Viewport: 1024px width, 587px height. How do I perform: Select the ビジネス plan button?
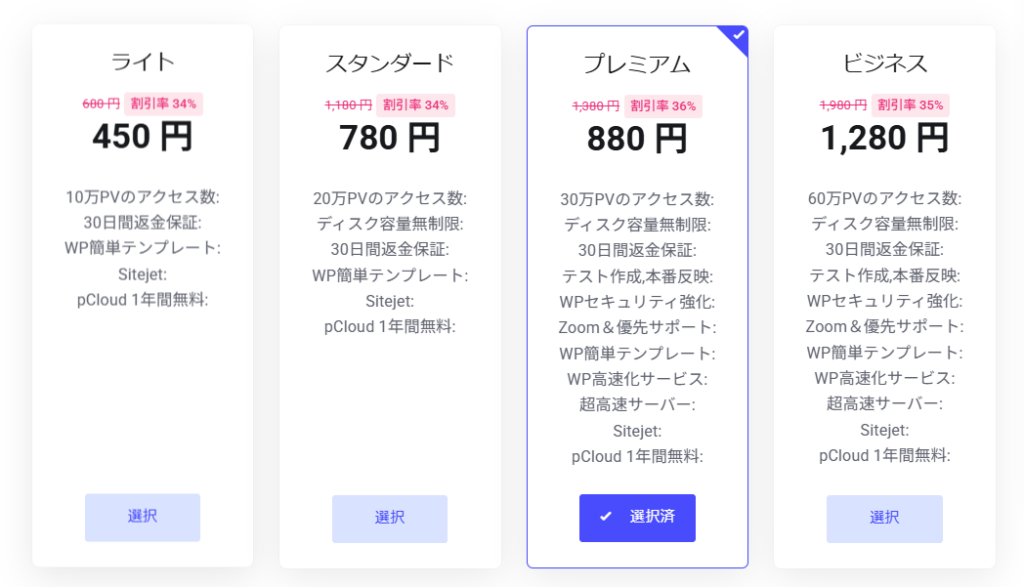pos(884,518)
